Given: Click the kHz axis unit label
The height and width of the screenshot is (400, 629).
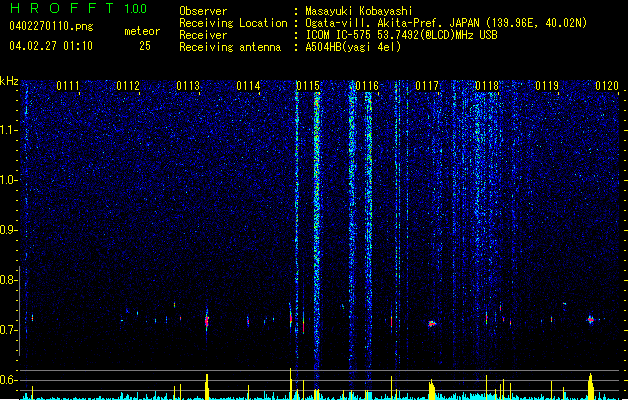Looking at the screenshot, I should click(9, 81).
